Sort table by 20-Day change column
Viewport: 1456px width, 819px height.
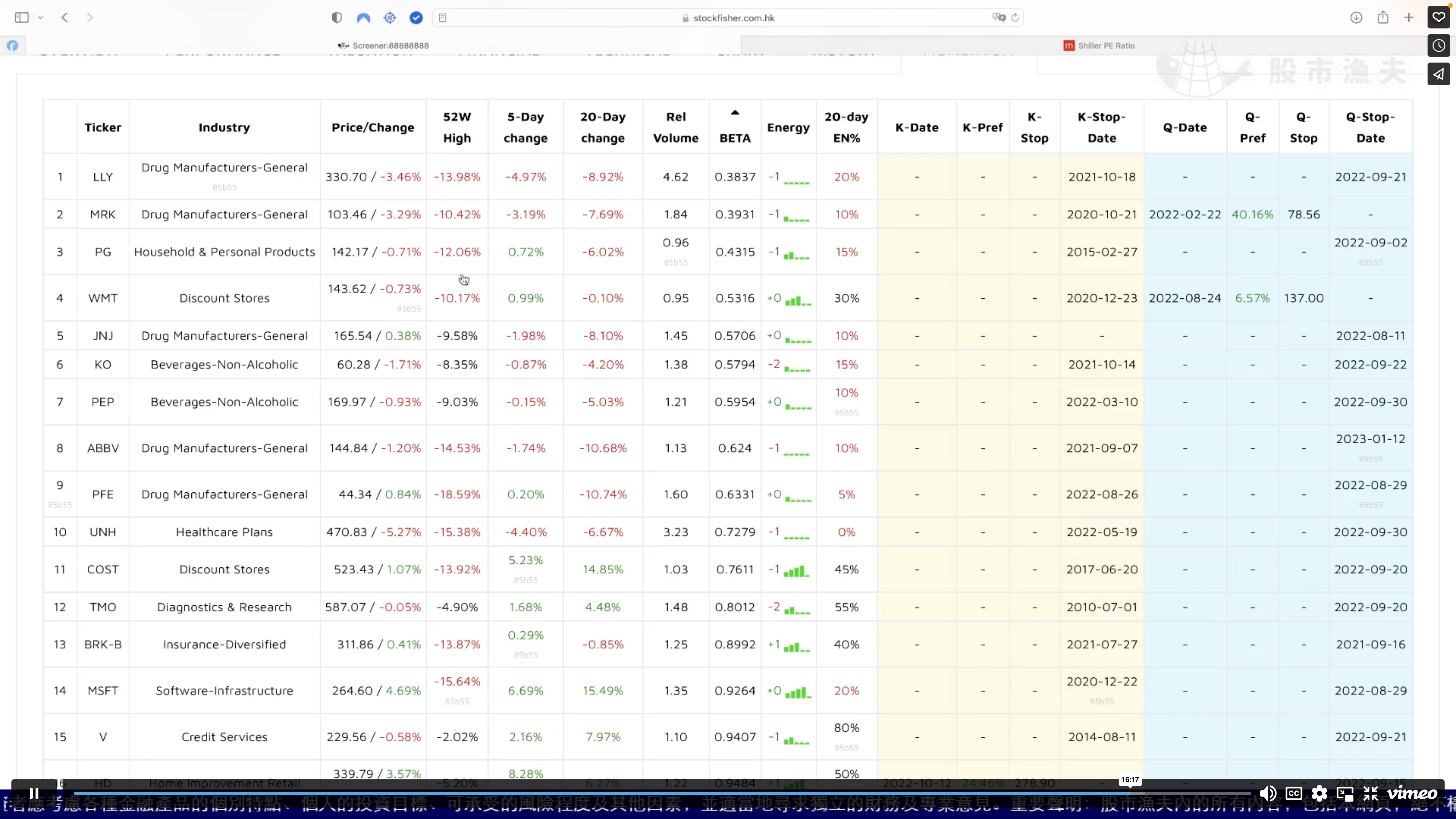point(603,127)
